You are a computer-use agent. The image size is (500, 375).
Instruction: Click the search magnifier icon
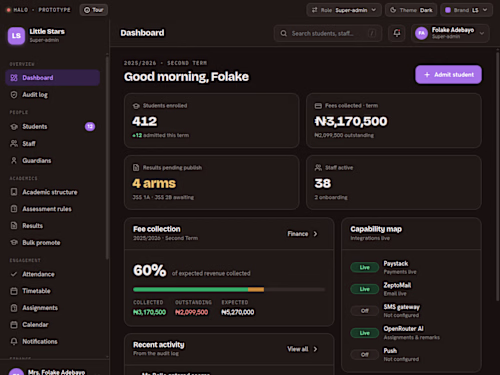[x=284, y=34]
